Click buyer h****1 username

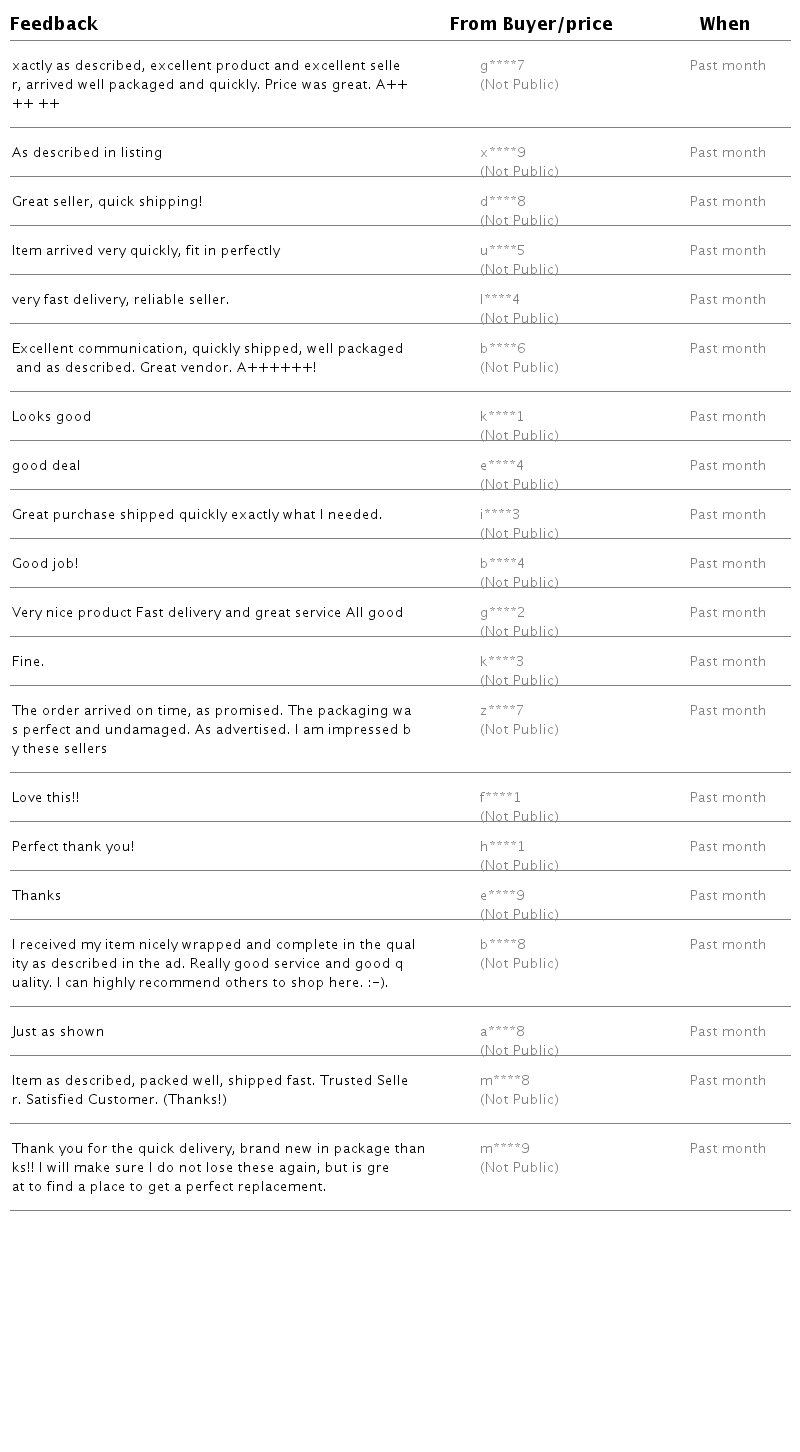(502, 847)
